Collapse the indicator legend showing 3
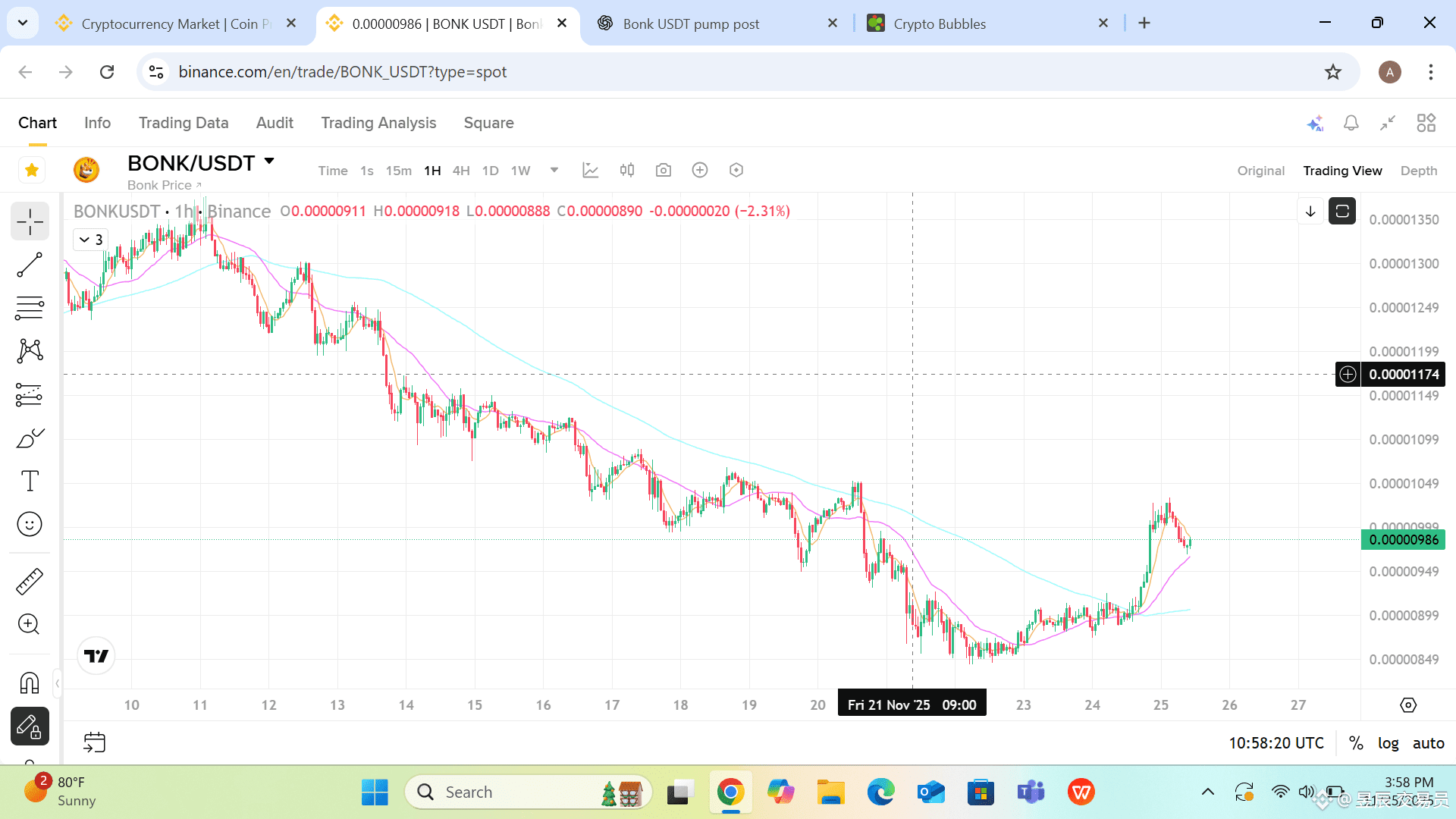Viewport: 1456px width, 819px height. 91,240
